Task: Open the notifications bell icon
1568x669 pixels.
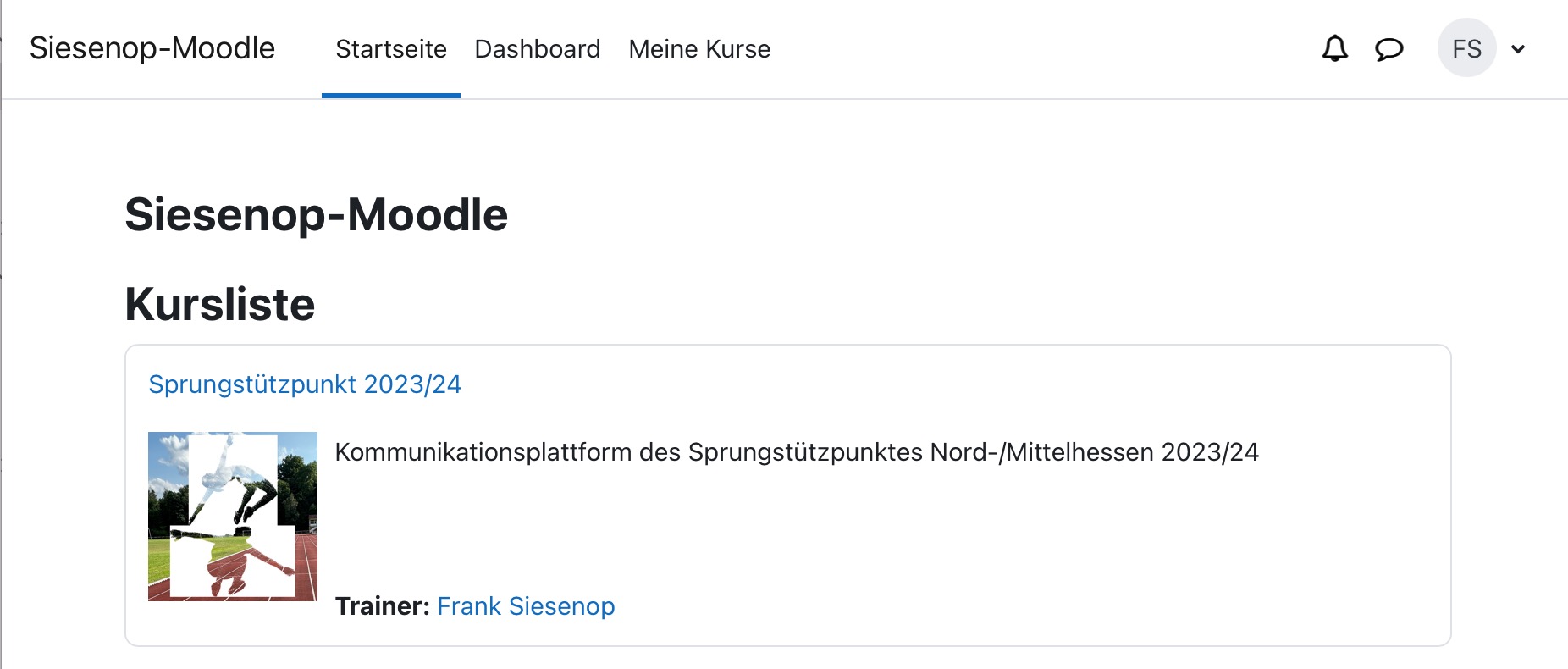Action: [1334, 48]
